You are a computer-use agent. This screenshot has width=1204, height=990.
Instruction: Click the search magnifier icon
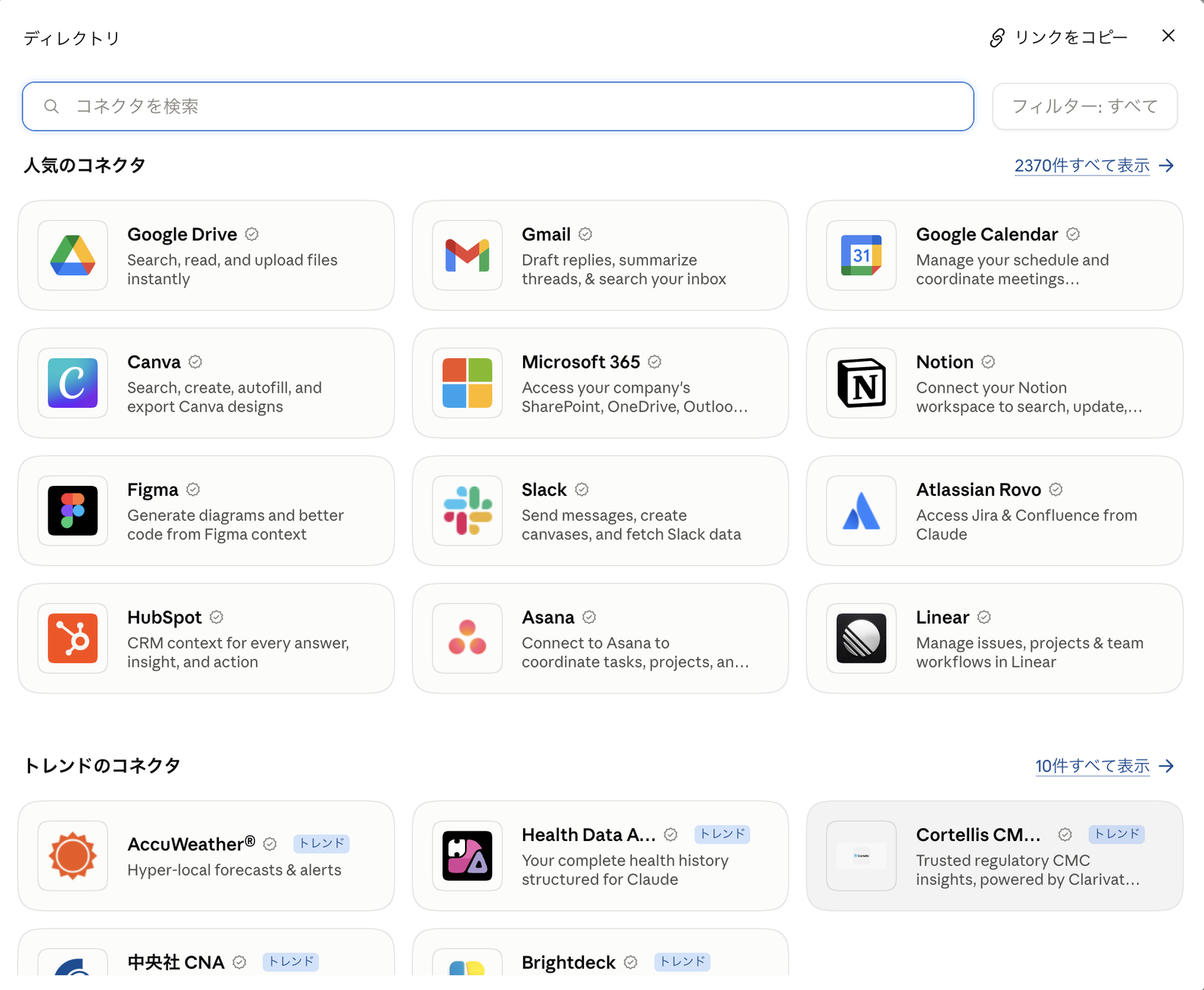tap(51, 107)
